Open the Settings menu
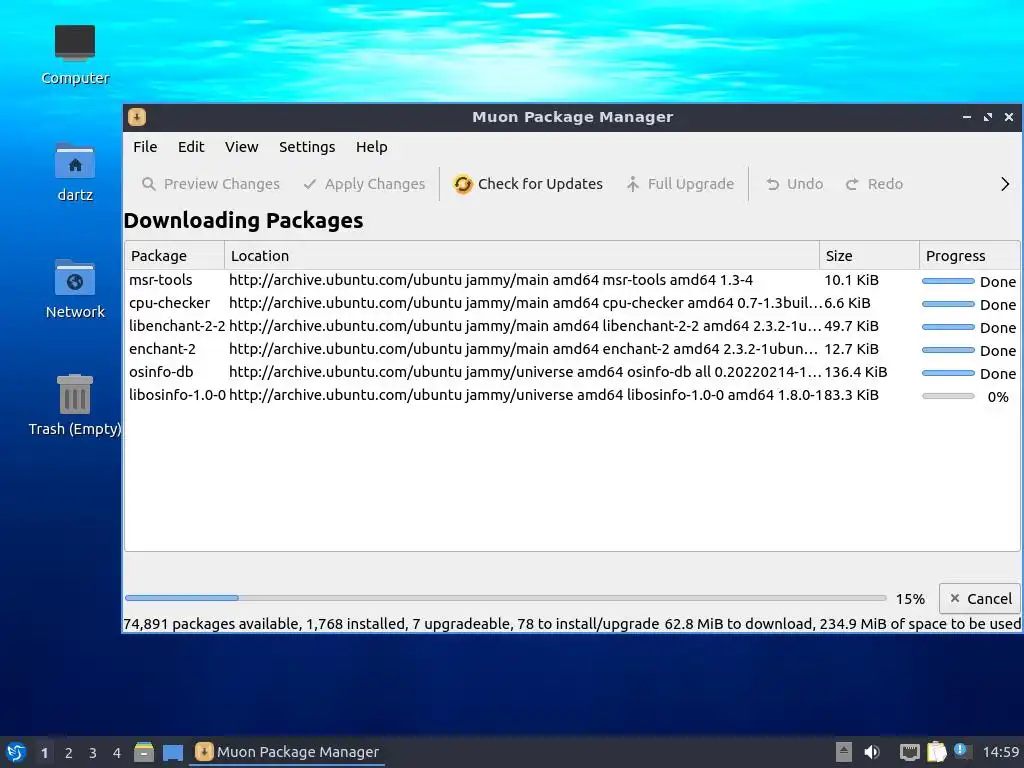 click(x=307, y=147)
